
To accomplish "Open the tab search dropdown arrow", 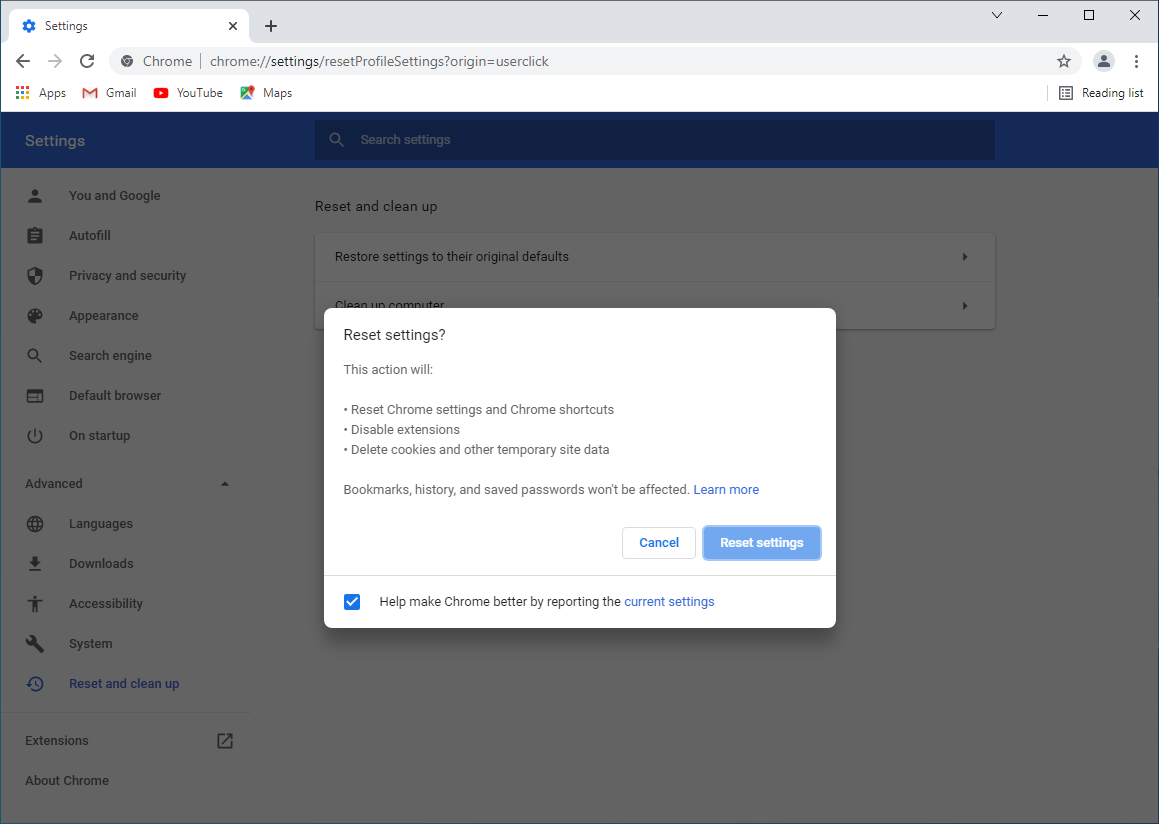I will click(x=997, y=15).
